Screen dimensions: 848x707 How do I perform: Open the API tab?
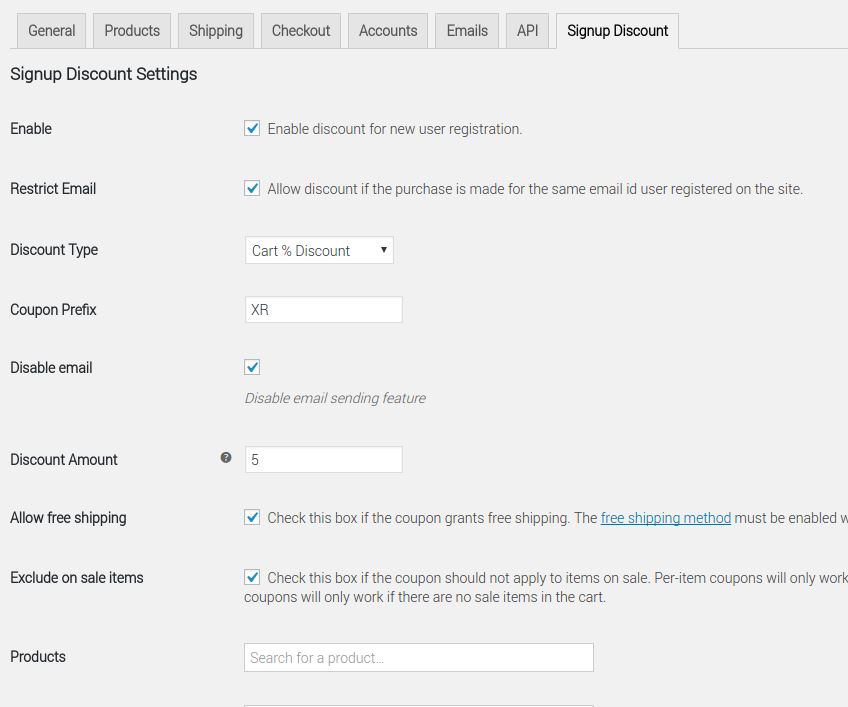(x=527, y=31)
